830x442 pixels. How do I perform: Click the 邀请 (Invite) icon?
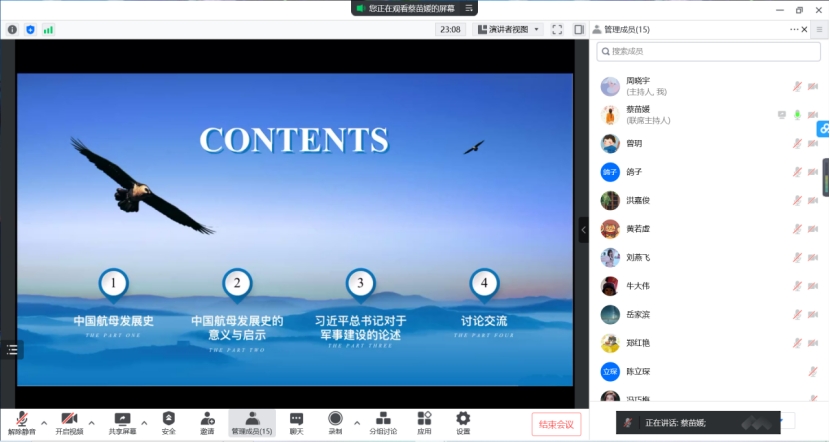[207, 420]
